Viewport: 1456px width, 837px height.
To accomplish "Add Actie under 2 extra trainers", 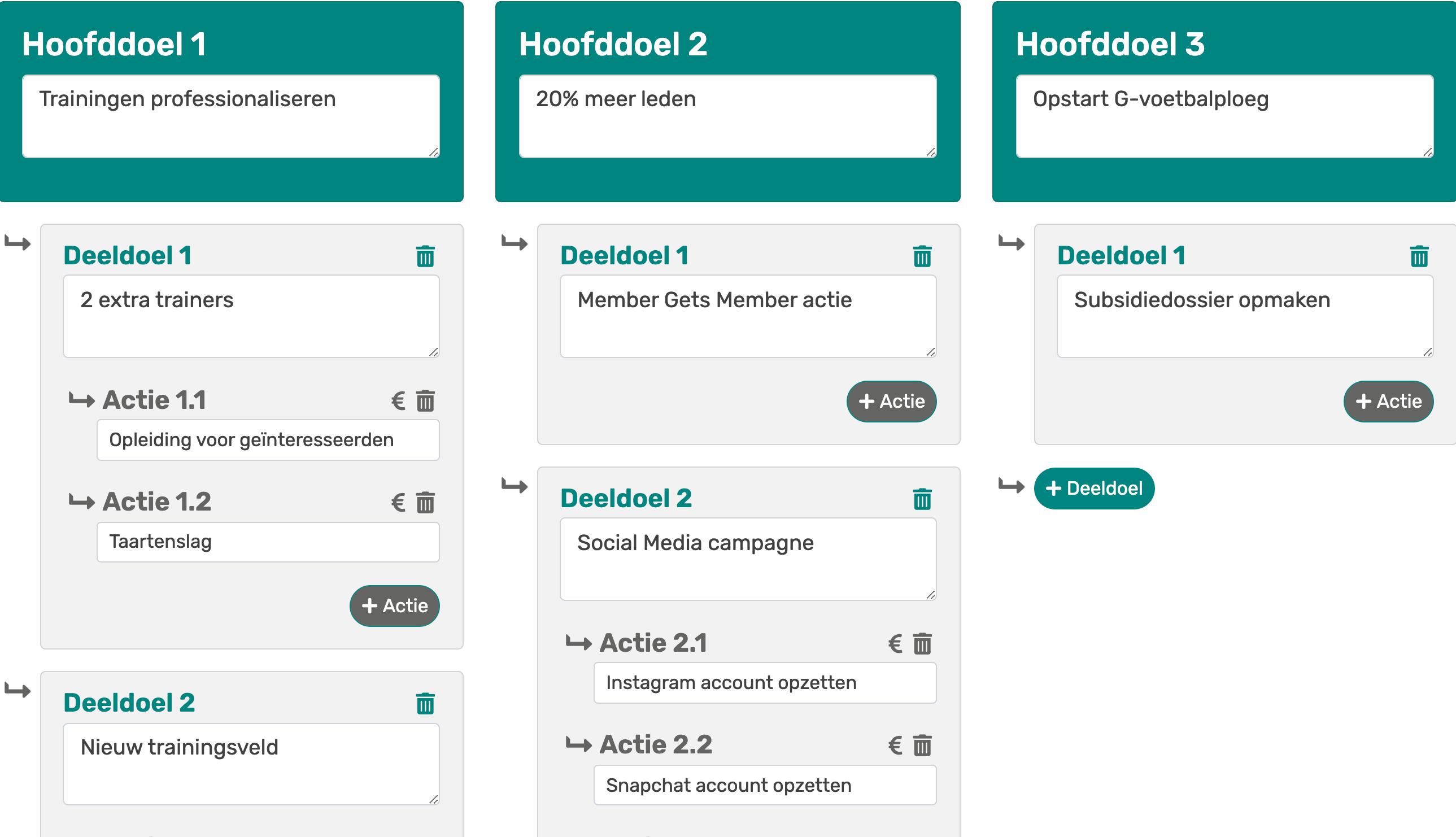I will [394, 605].
